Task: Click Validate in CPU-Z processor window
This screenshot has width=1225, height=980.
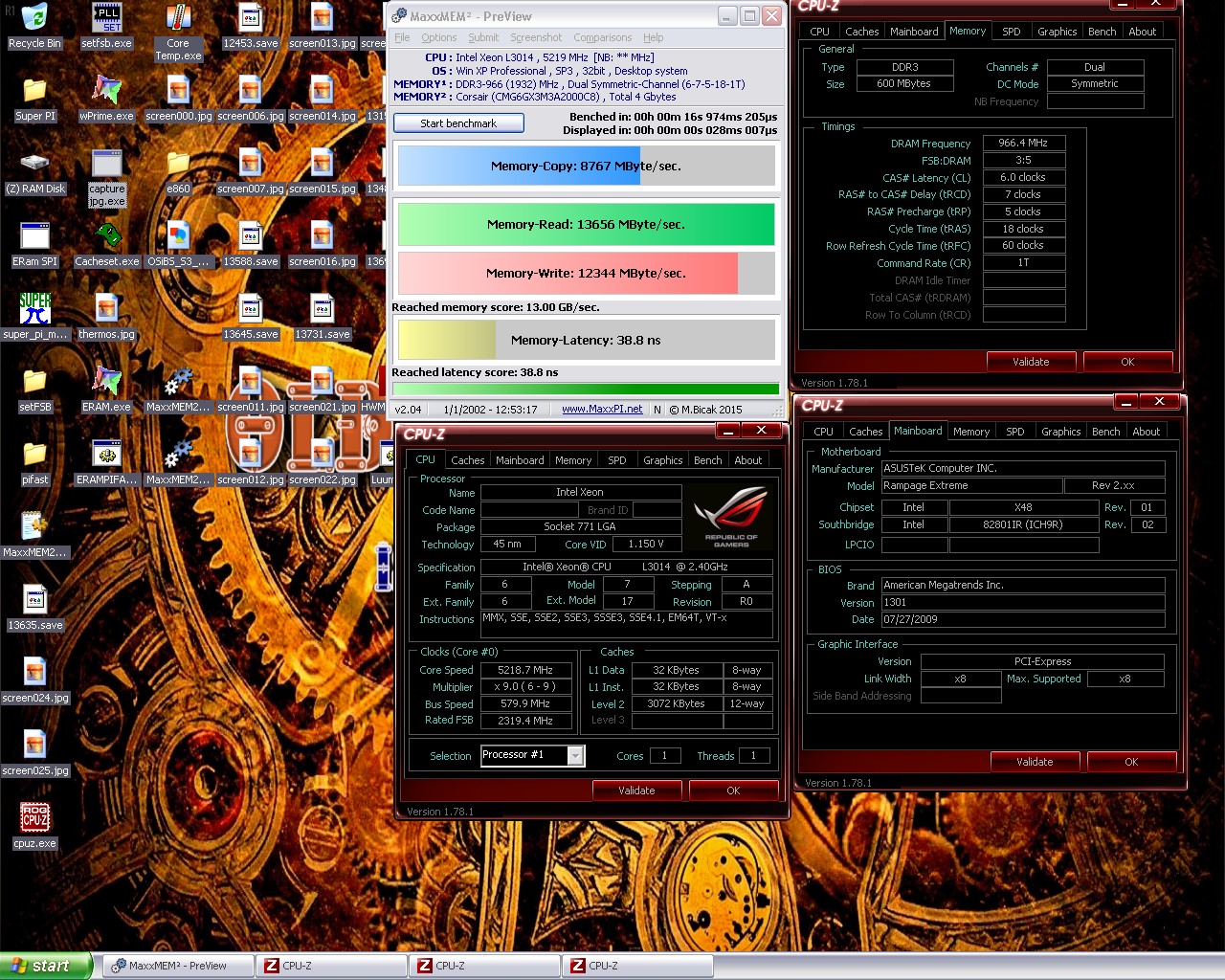Action: pos(636,791)
